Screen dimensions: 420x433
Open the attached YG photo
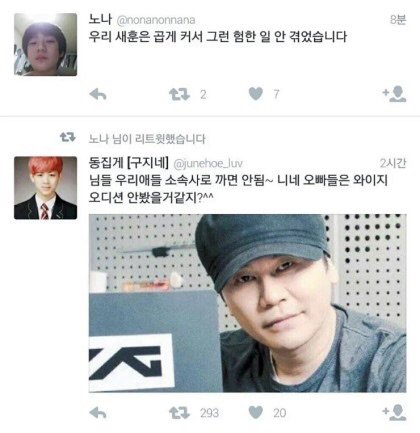[247, 303]
